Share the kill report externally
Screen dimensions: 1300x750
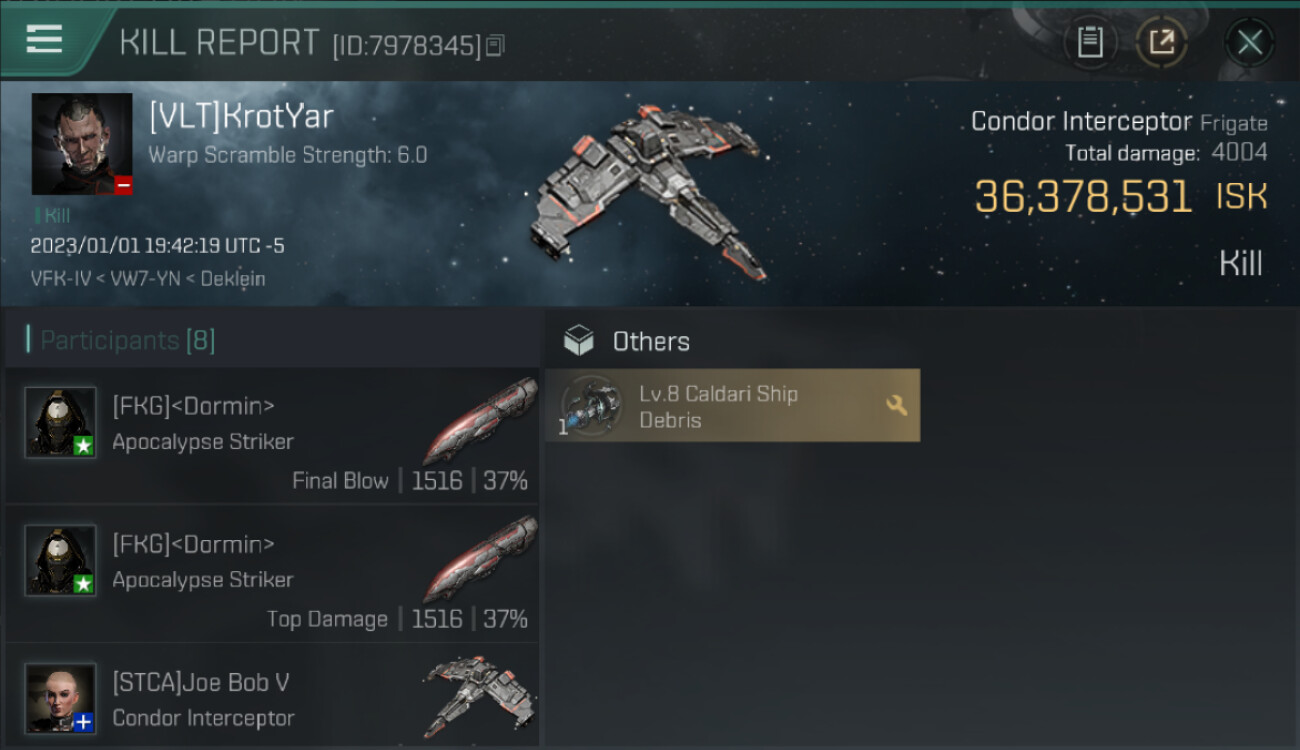tap(1162, 42)
